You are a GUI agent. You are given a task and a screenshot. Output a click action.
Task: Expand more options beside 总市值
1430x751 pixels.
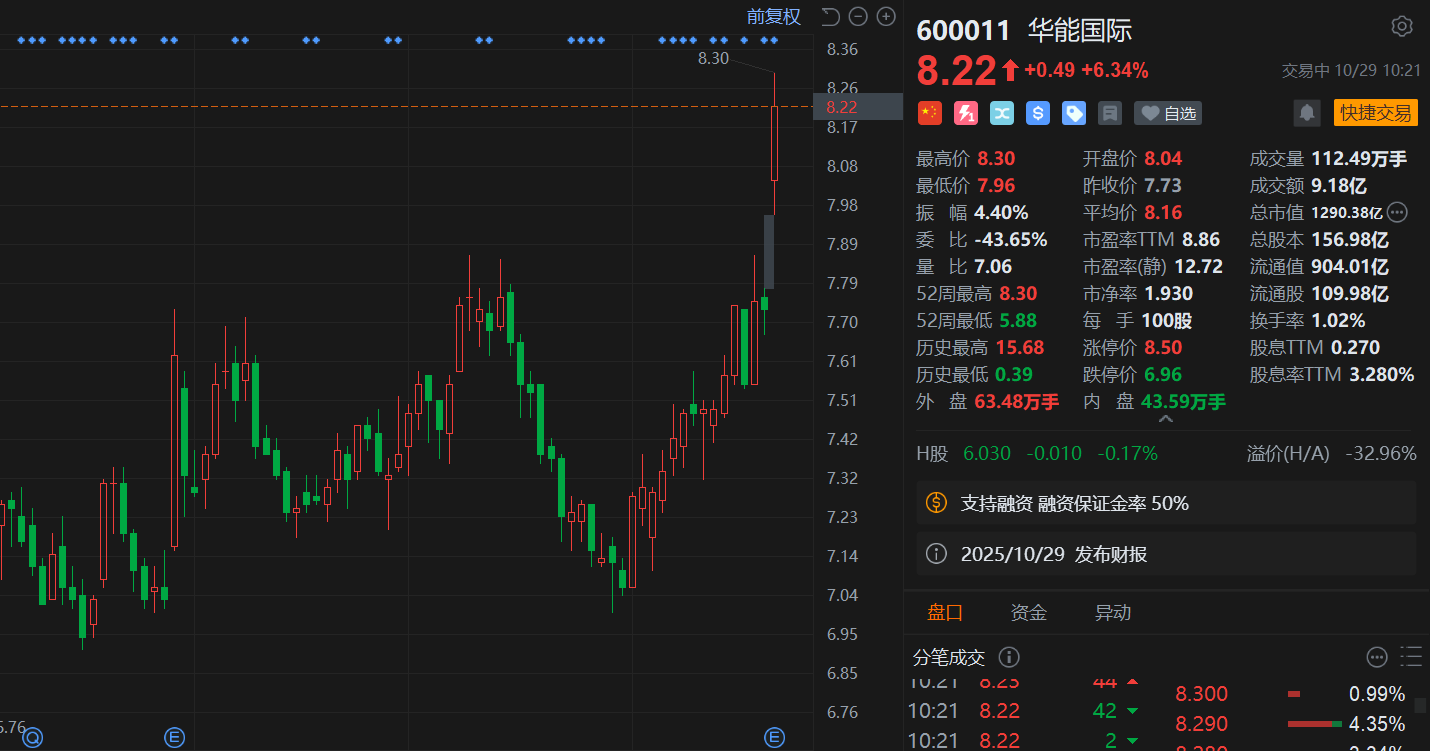pyautogui.click(x=1398, y=212)
